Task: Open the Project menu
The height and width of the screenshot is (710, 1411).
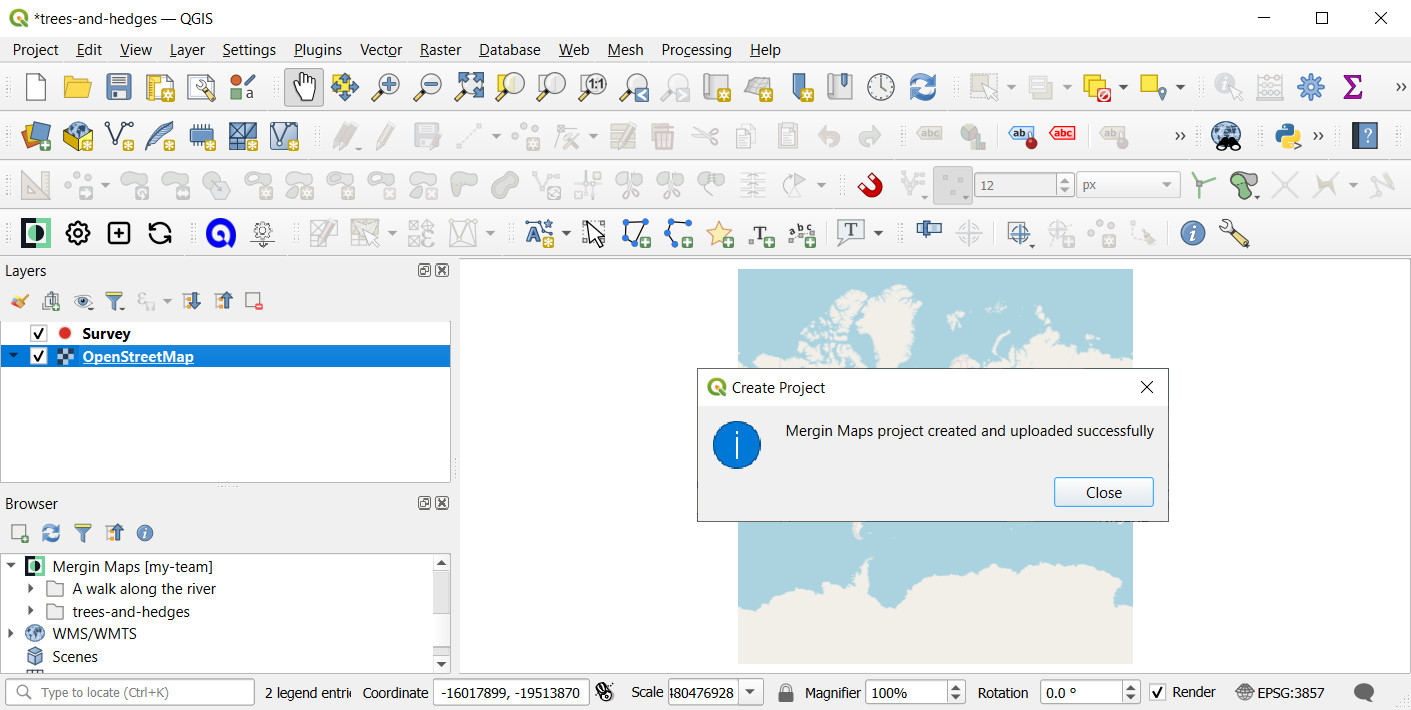Action: [36, 50]
